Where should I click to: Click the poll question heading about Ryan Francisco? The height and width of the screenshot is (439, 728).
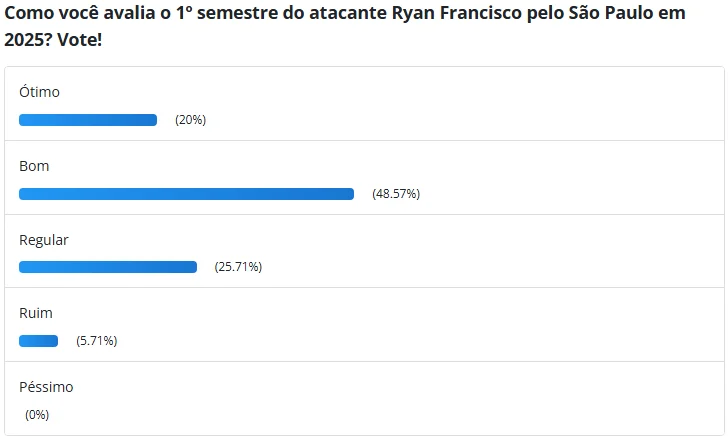click(344, 26)
